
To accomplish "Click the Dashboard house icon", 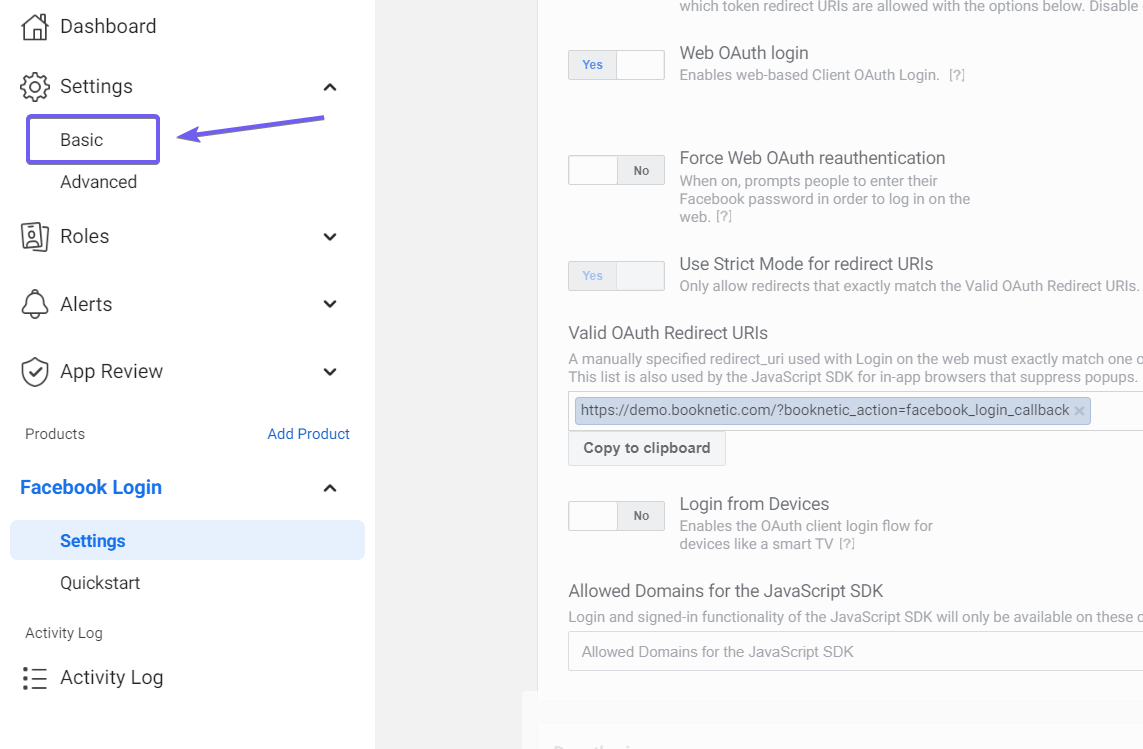I will tap(34, 27).
